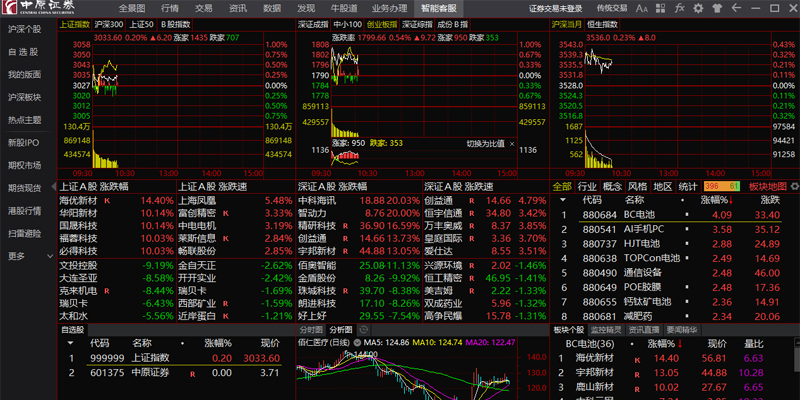
Task: Open the 行情 menu
Action: click(170, 8)
